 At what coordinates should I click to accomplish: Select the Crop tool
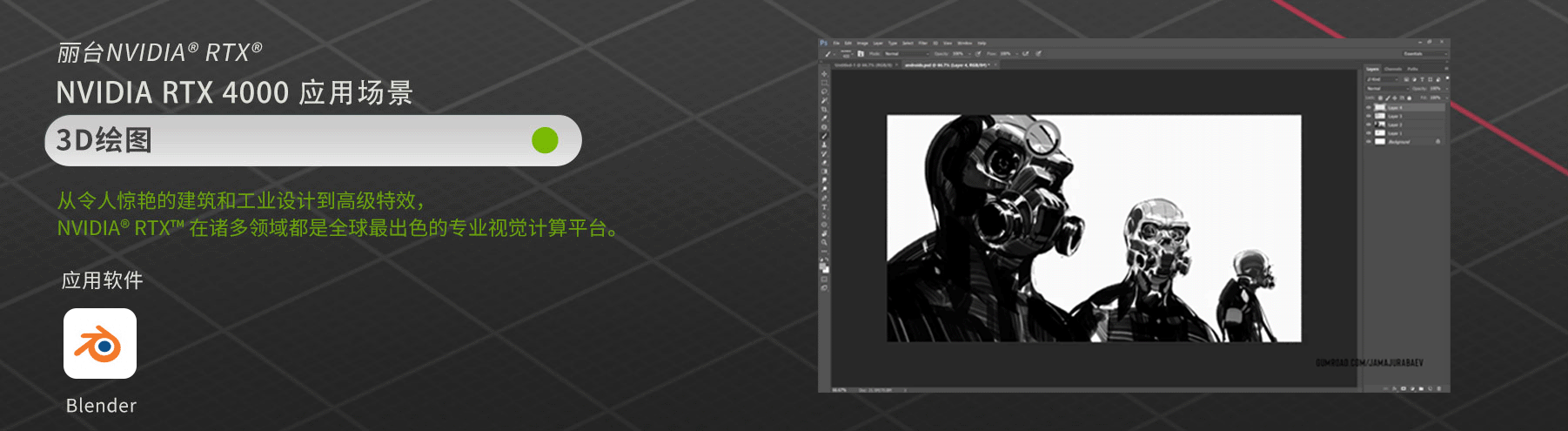(824, 109)
